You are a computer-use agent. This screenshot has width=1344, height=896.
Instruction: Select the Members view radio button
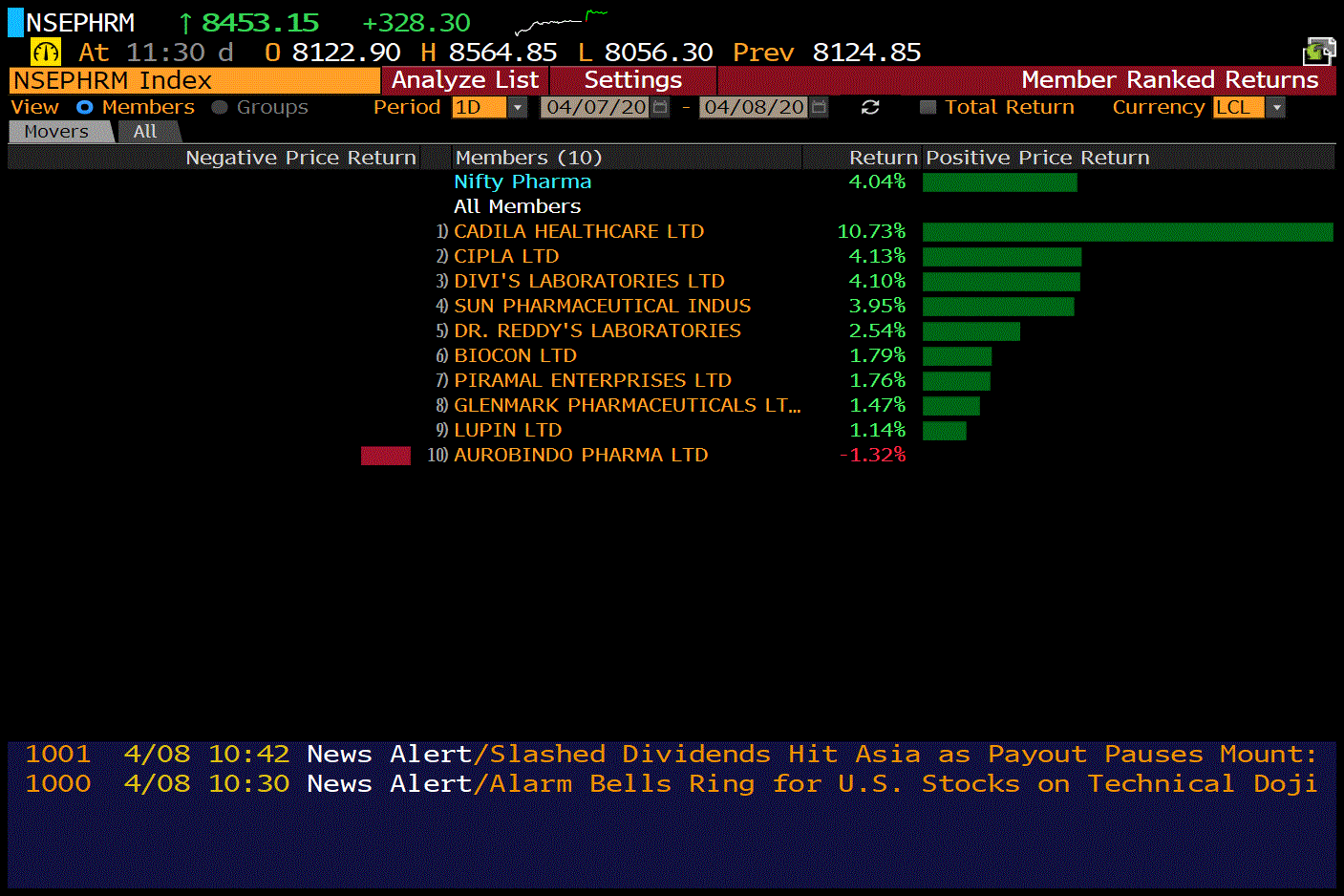(85, 108)
